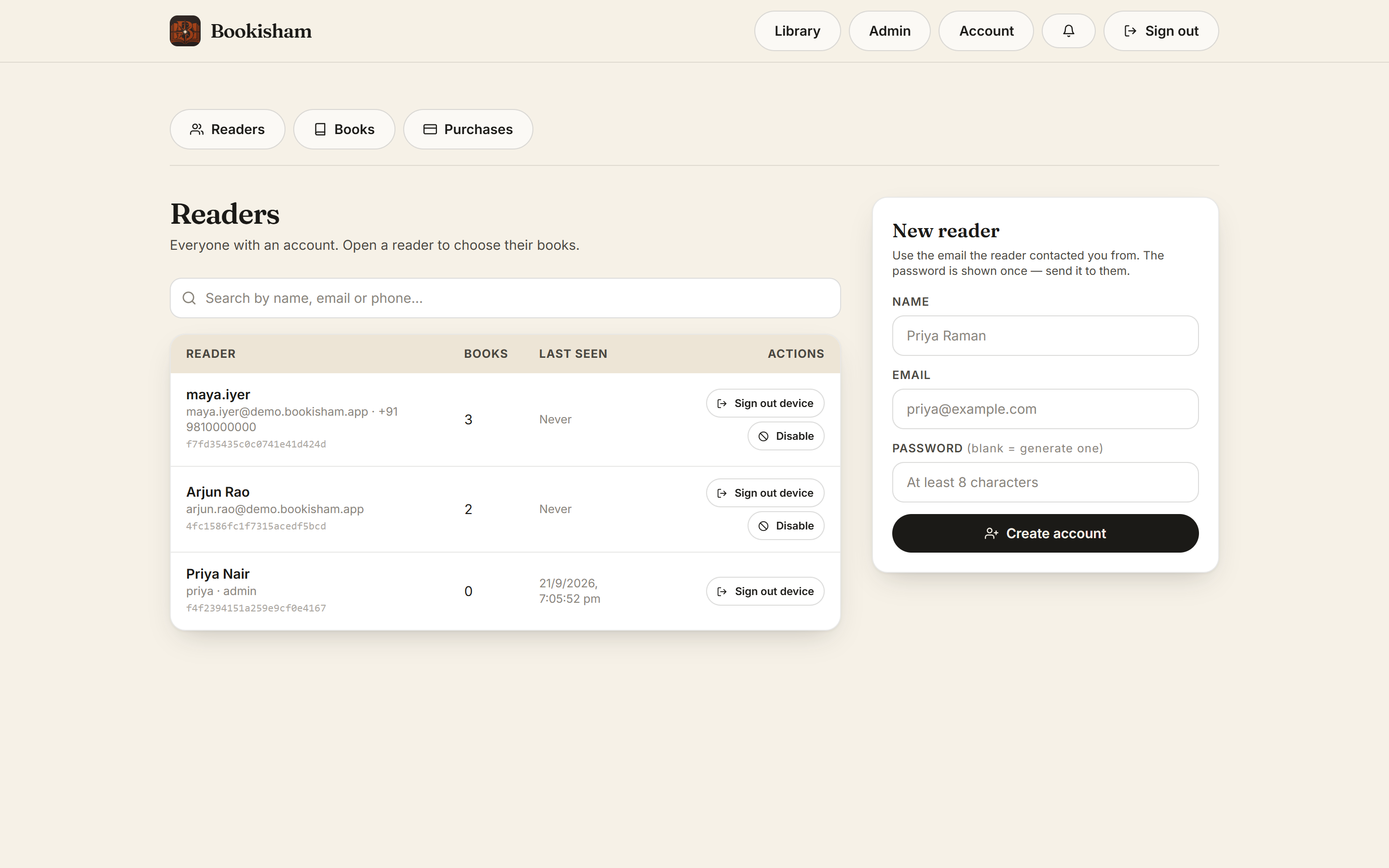Screen dimensions: 1389x868
Task: Open notifications via the bell icon
Action: pos(1068,31)
